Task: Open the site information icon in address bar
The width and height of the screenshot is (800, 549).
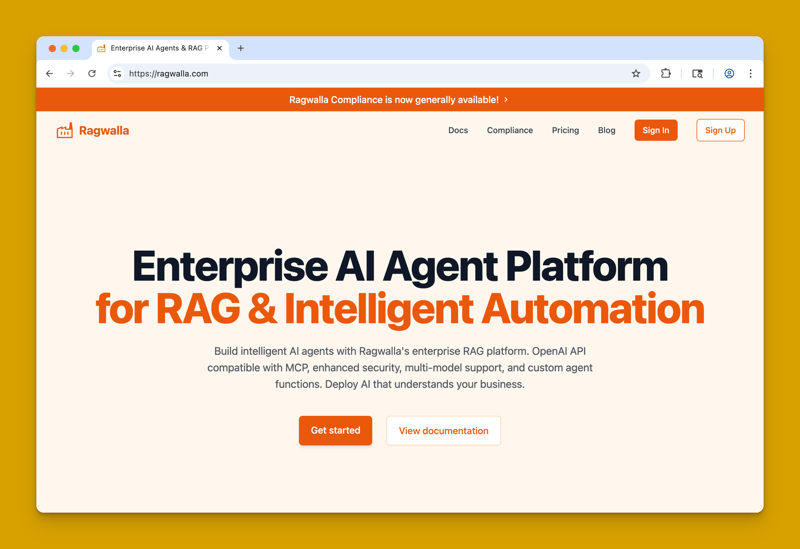Action: click(117, 73)
